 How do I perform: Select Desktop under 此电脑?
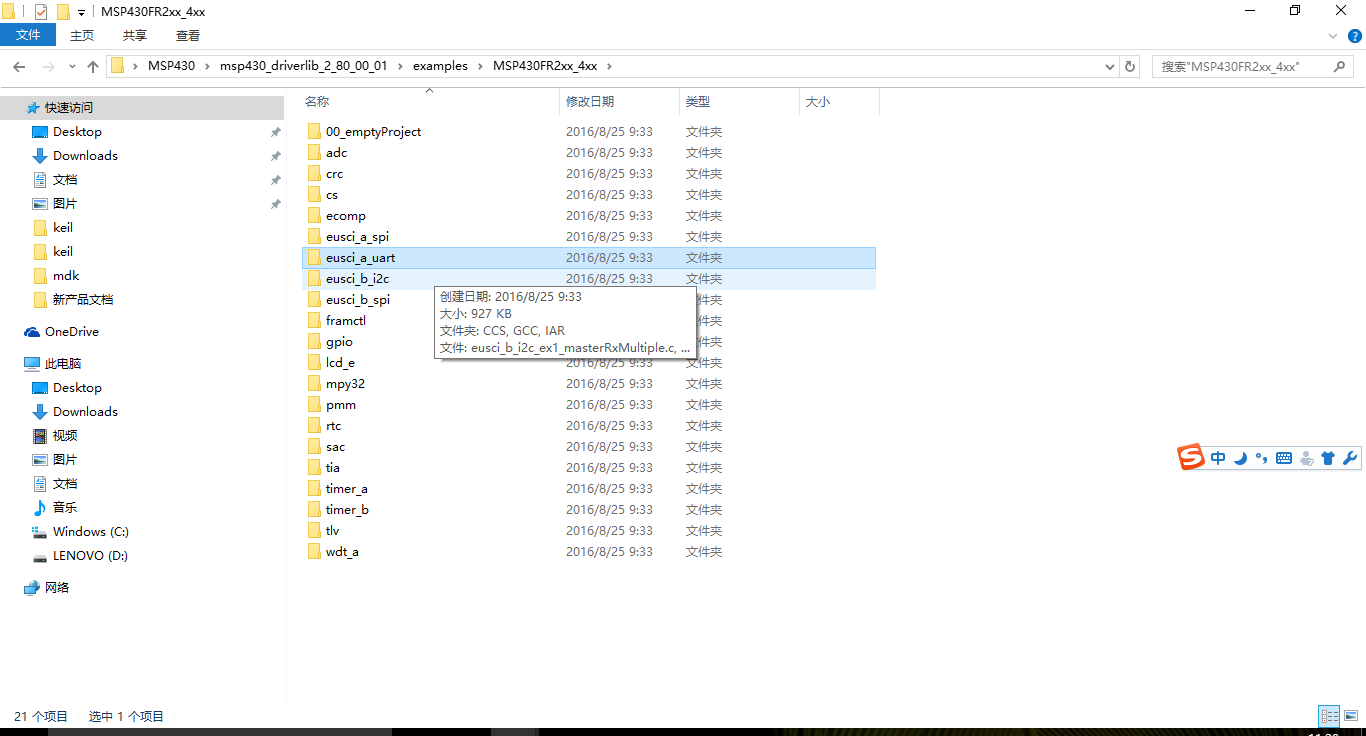[x=77, y=388]
